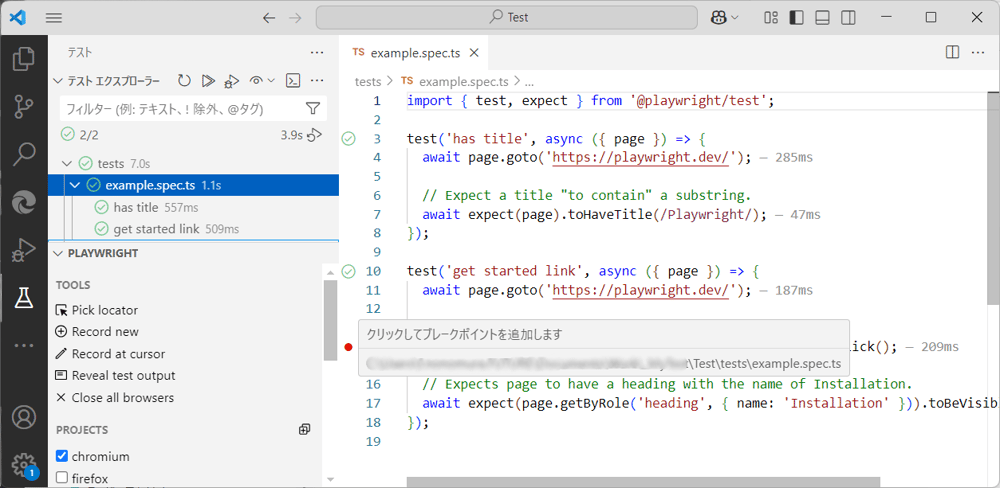
Task: Run all tests button
Action: (207, 80)
